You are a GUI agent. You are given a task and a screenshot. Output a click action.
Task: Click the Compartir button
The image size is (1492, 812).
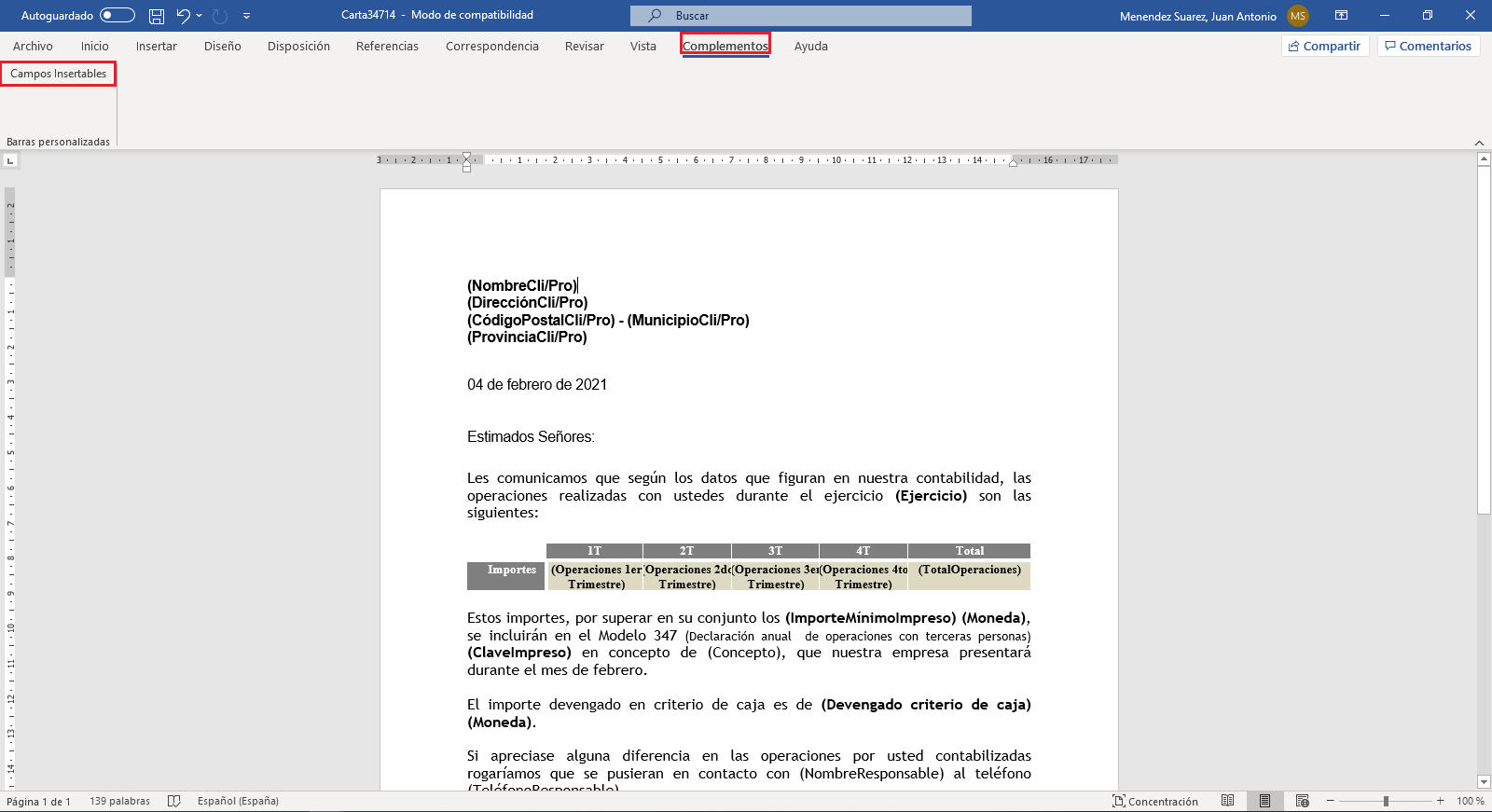[x=1325, y=46]
